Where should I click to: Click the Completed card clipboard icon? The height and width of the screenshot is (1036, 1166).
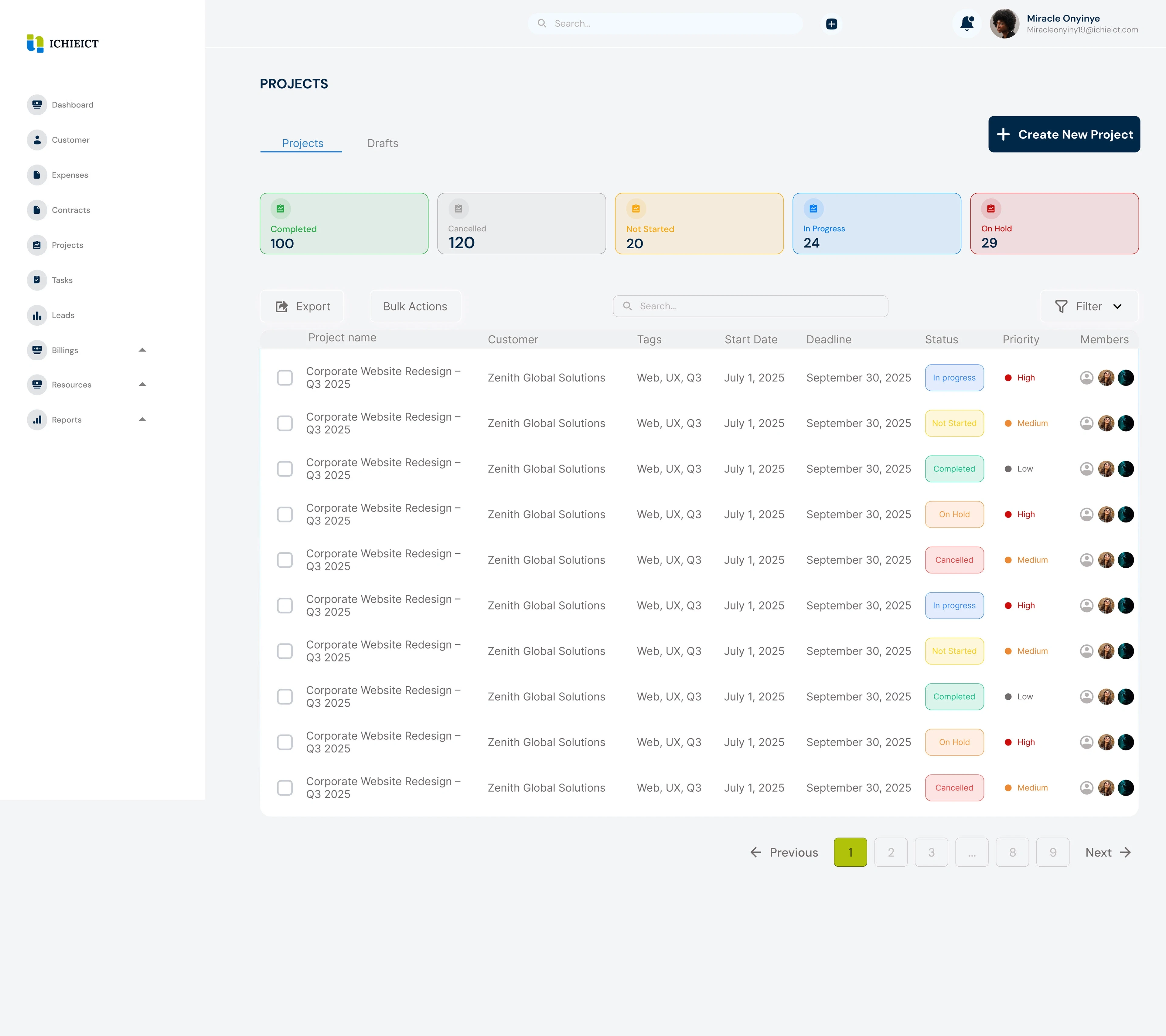[280, 209]
